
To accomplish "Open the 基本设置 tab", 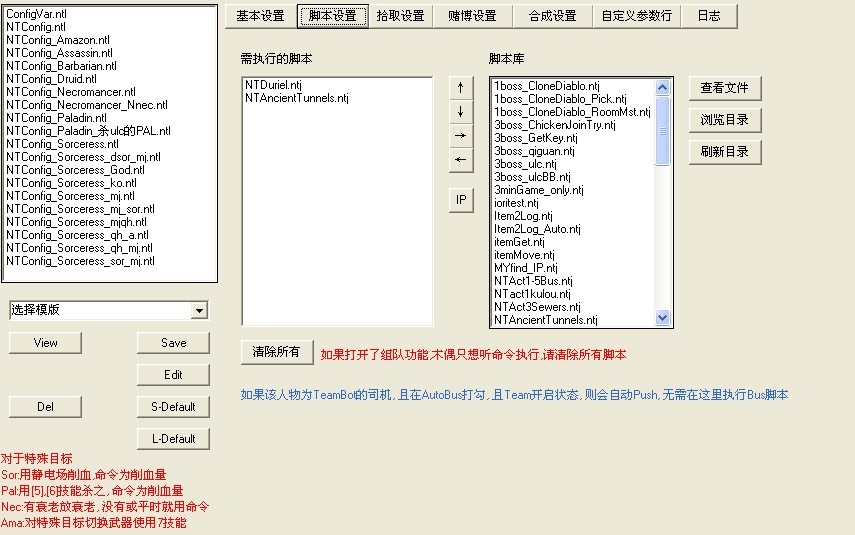I will tap(261, 16).
